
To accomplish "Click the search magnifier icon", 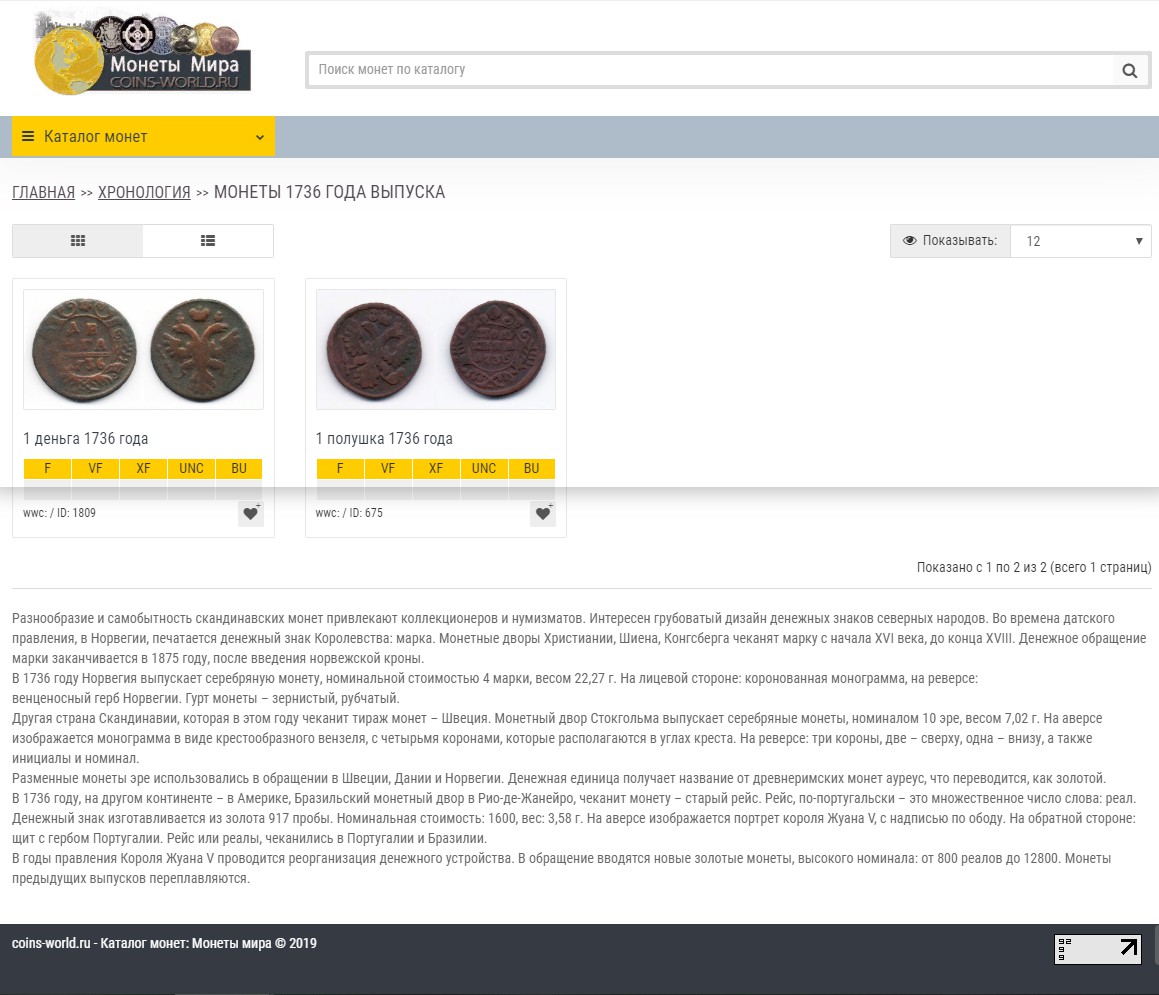I will click(1129, 70).
